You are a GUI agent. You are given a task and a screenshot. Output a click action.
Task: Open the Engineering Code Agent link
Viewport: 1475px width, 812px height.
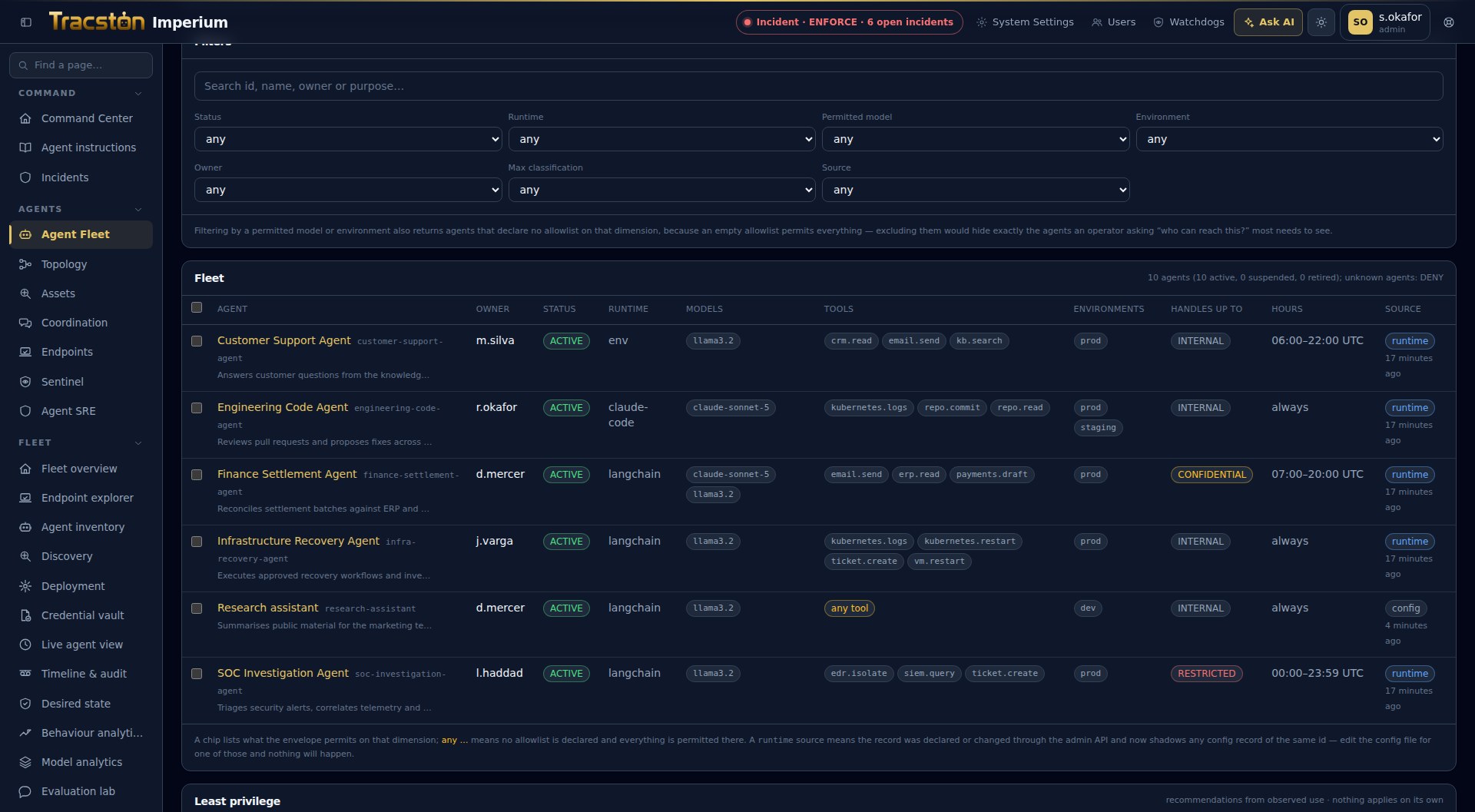tap(283, 407)
